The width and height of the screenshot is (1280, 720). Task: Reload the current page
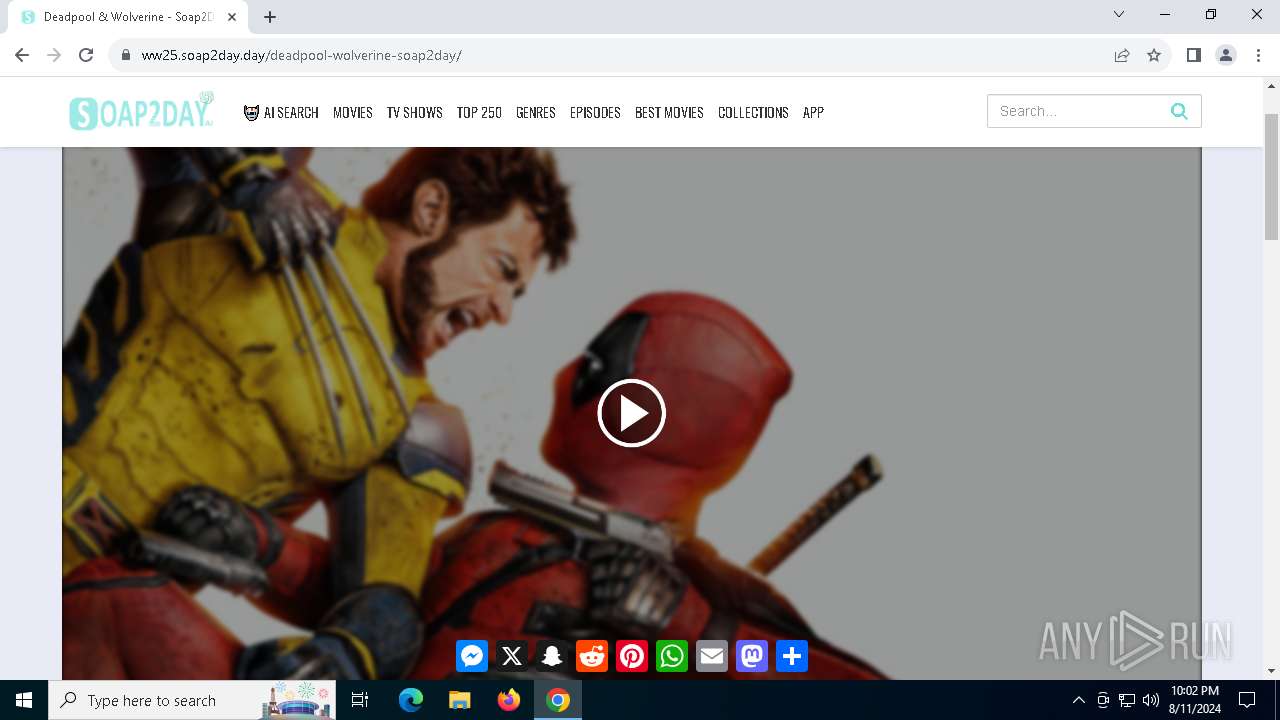86,55
